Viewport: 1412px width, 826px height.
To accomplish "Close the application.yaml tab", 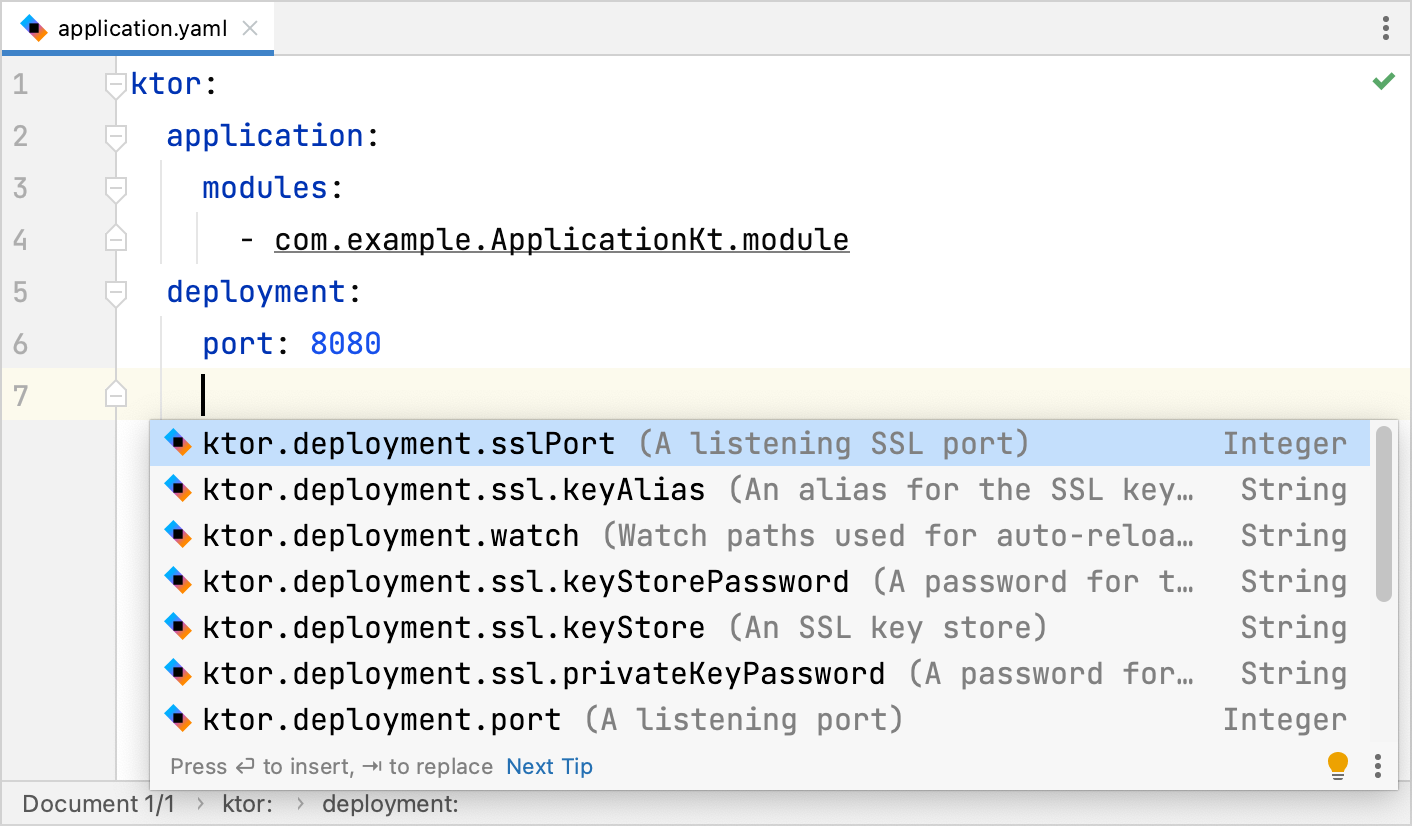I will [250, 28].
